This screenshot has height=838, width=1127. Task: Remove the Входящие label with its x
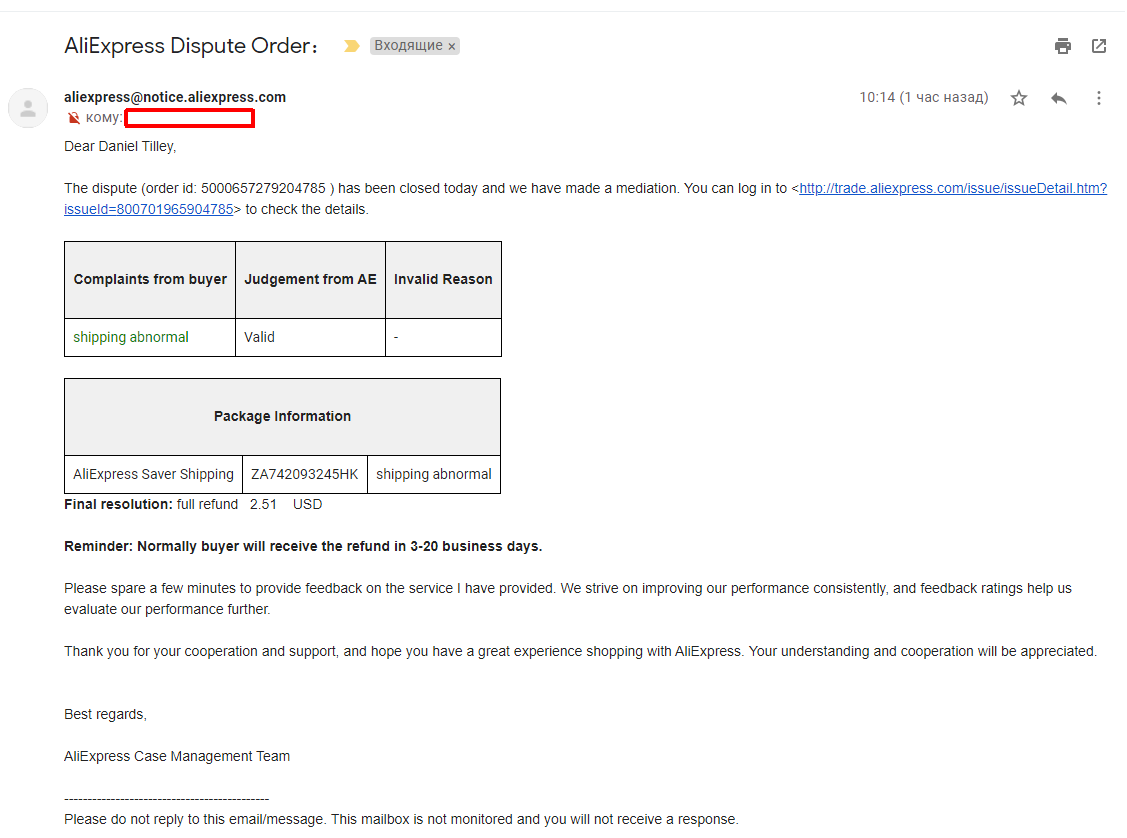452,47
